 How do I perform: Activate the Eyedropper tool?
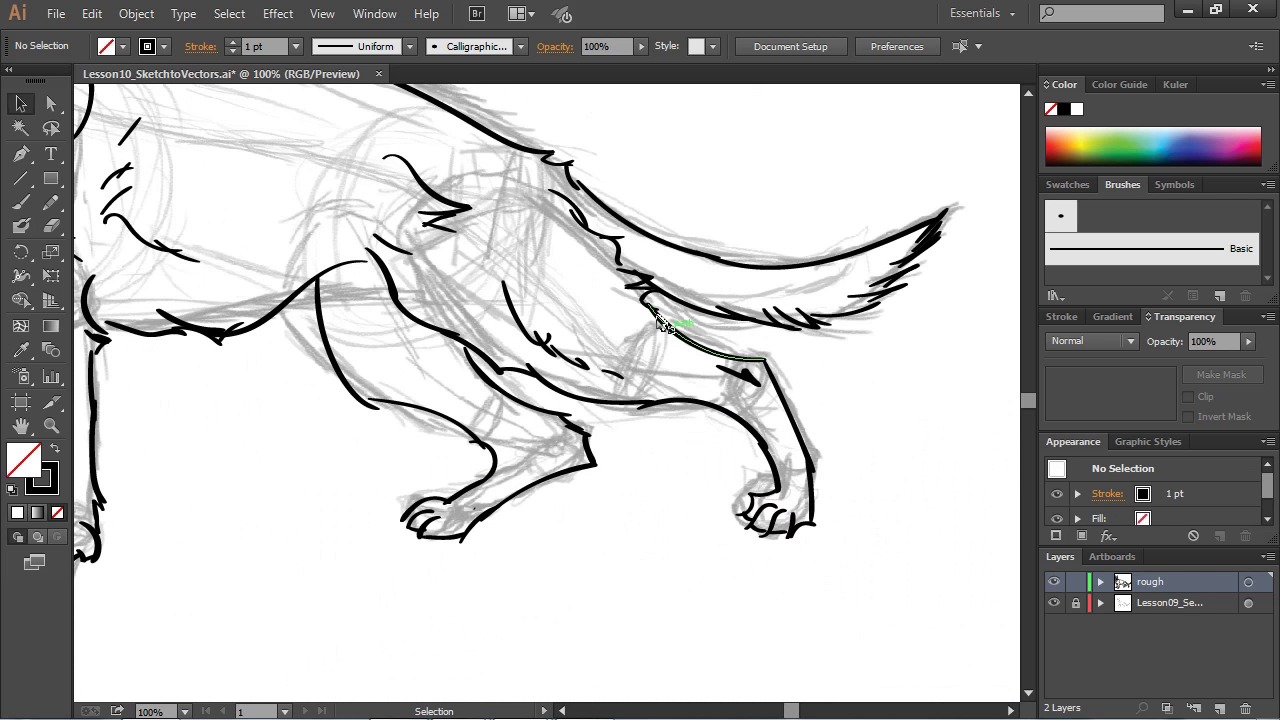21,350
